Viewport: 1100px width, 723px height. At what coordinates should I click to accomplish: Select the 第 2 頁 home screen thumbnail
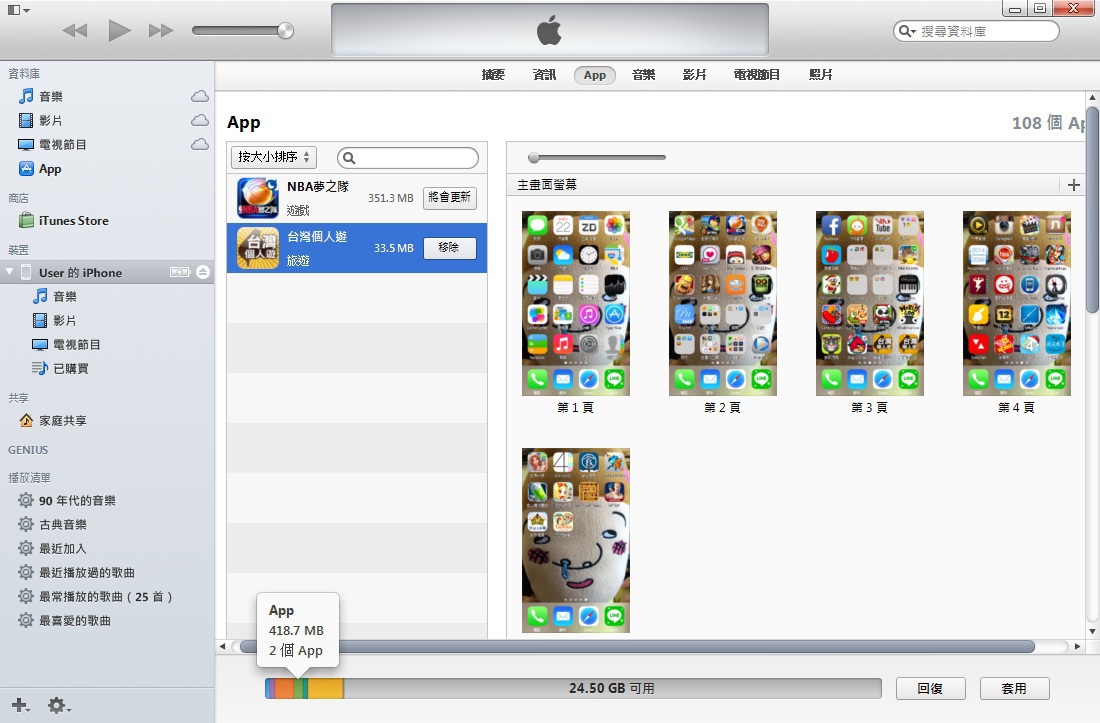point(723,303)
